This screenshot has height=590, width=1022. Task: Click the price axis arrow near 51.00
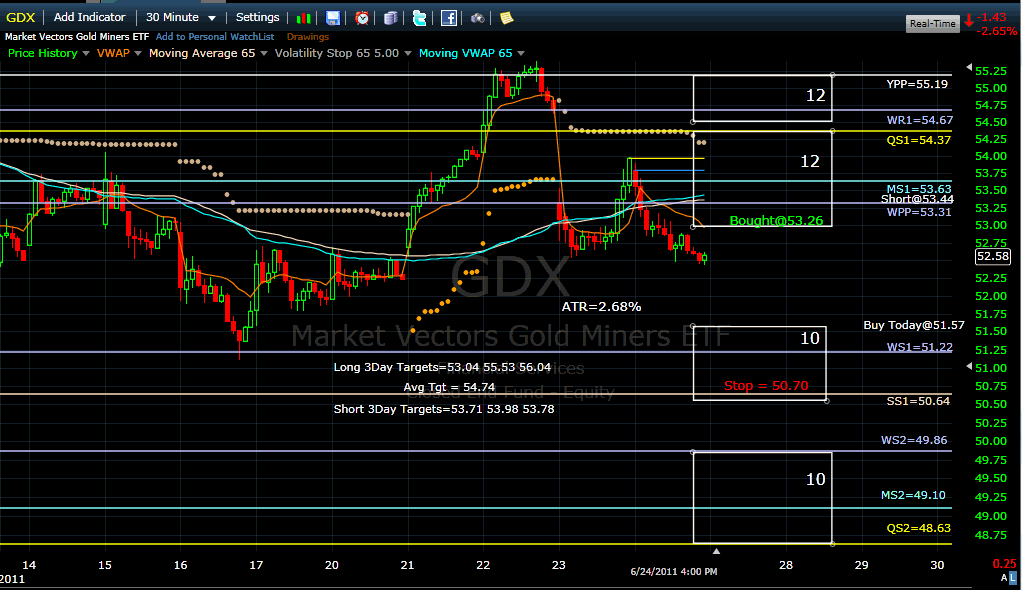tap(969, 367)
